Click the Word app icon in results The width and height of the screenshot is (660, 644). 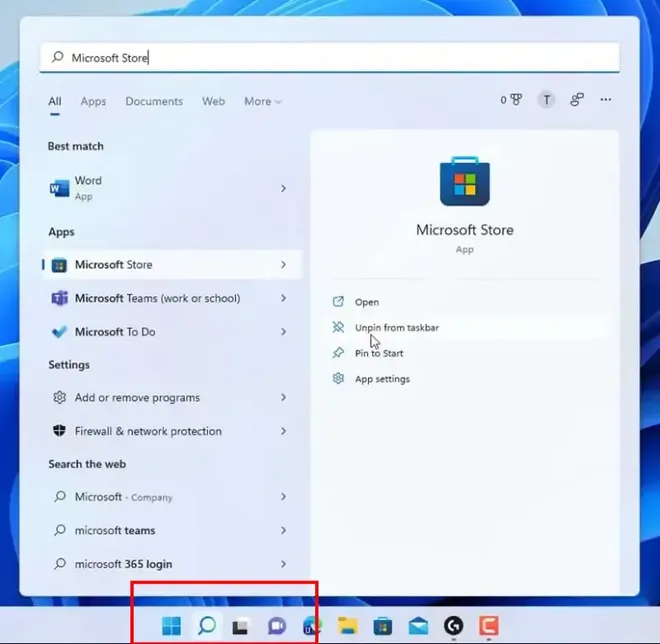pos(59,188)
